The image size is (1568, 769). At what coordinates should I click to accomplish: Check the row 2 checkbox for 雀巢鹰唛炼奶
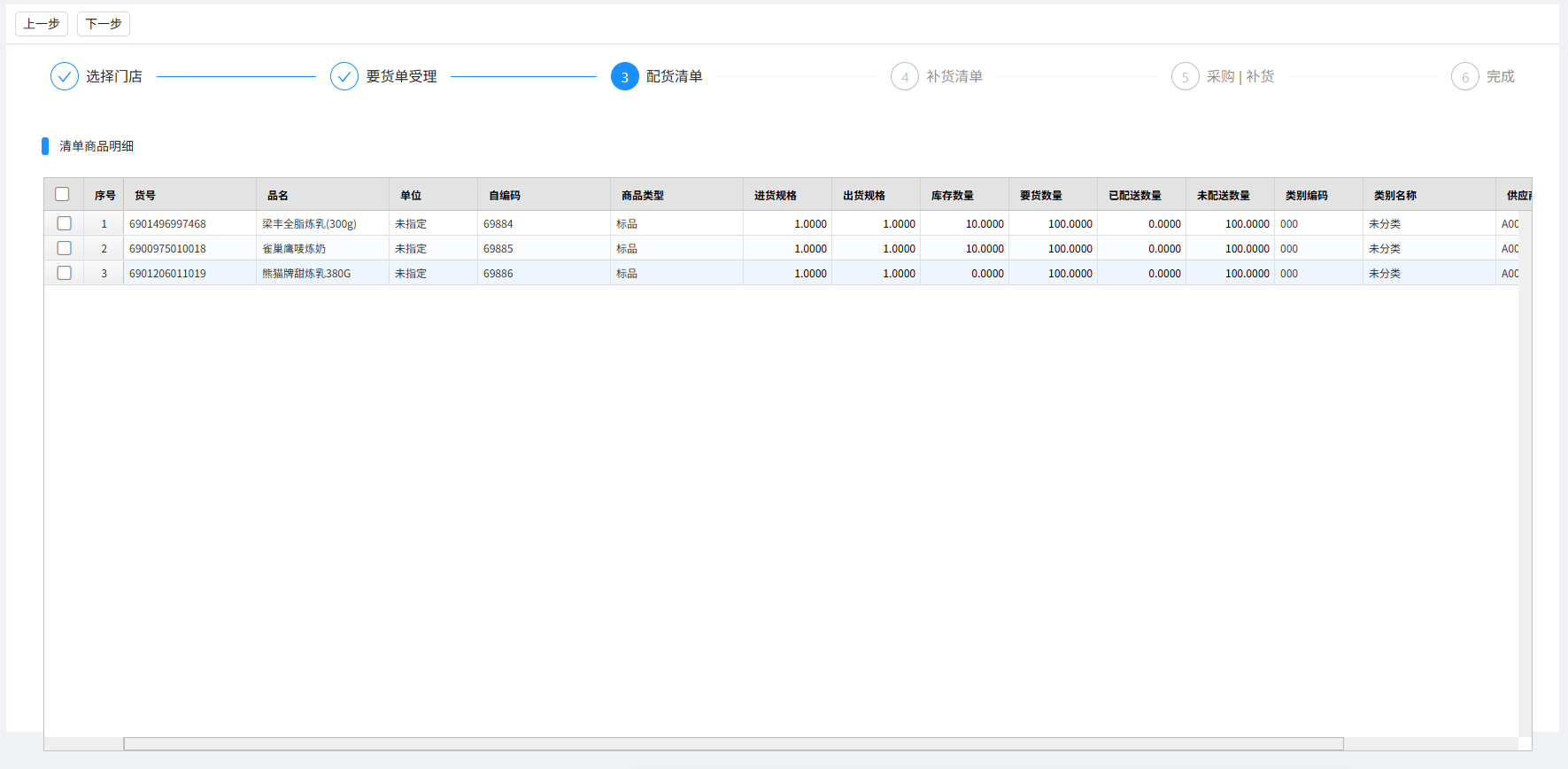(64, 248)
